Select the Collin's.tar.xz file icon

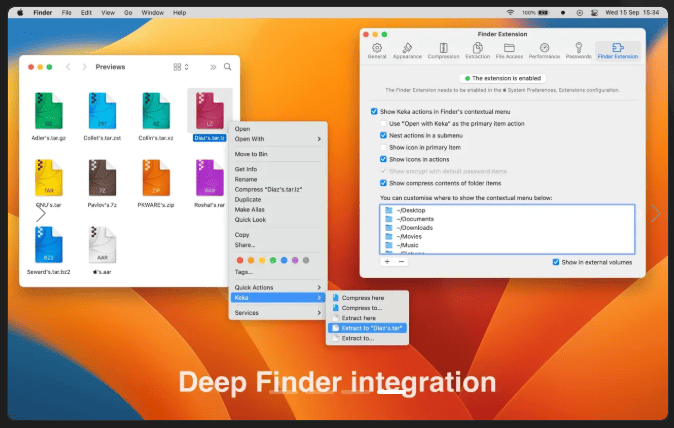pos(156,111)
